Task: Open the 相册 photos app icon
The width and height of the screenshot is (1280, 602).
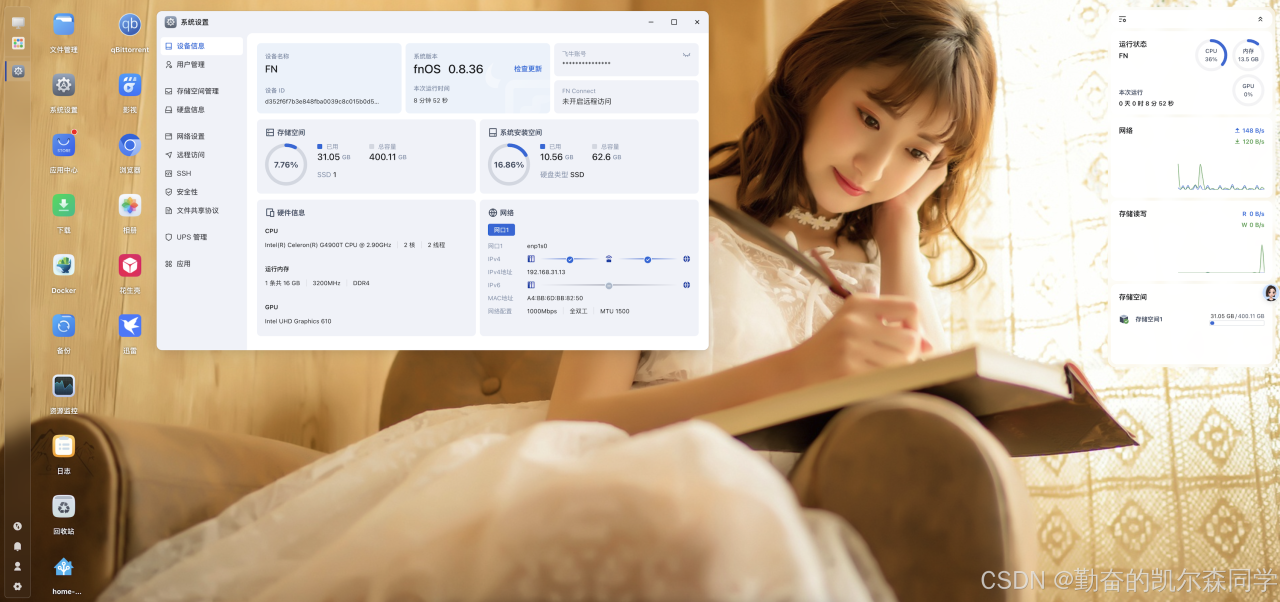Action: 130,205
